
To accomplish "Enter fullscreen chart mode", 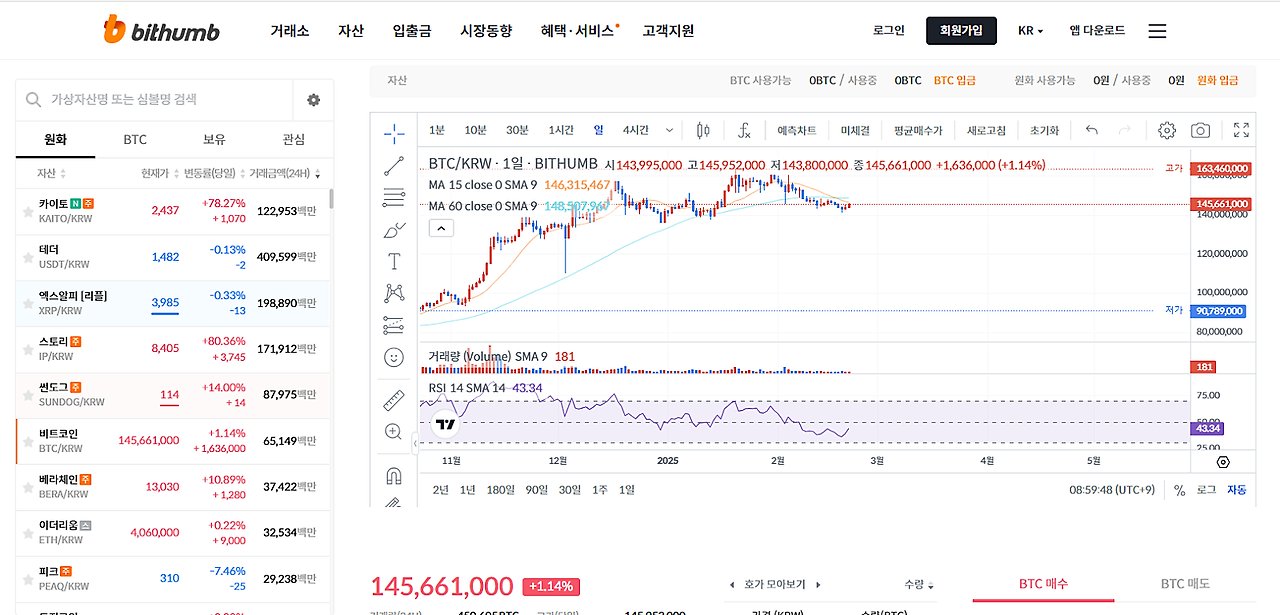I will (x=1241, y=130).
